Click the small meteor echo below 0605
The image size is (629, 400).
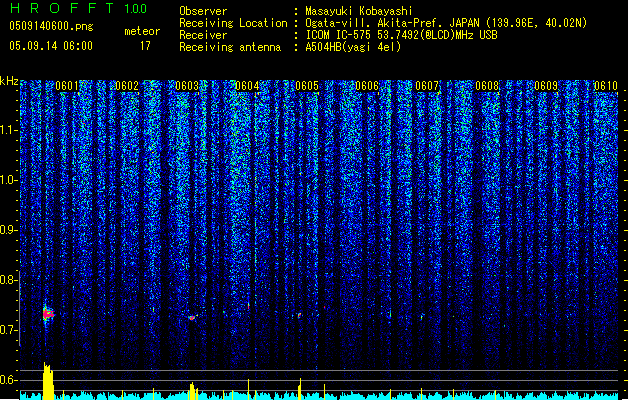[299, 315]
